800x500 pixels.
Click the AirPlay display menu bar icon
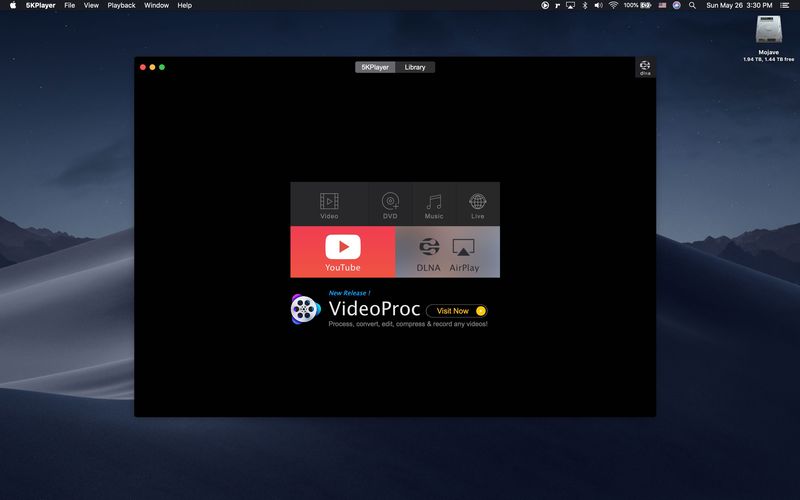pos(570,5)
